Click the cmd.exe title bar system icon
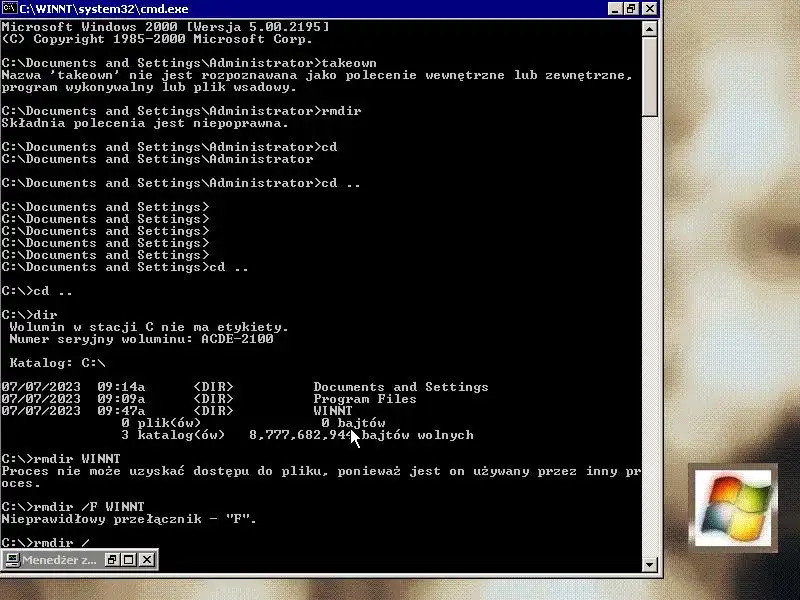 pyautogui.click(x=9, y=9)
